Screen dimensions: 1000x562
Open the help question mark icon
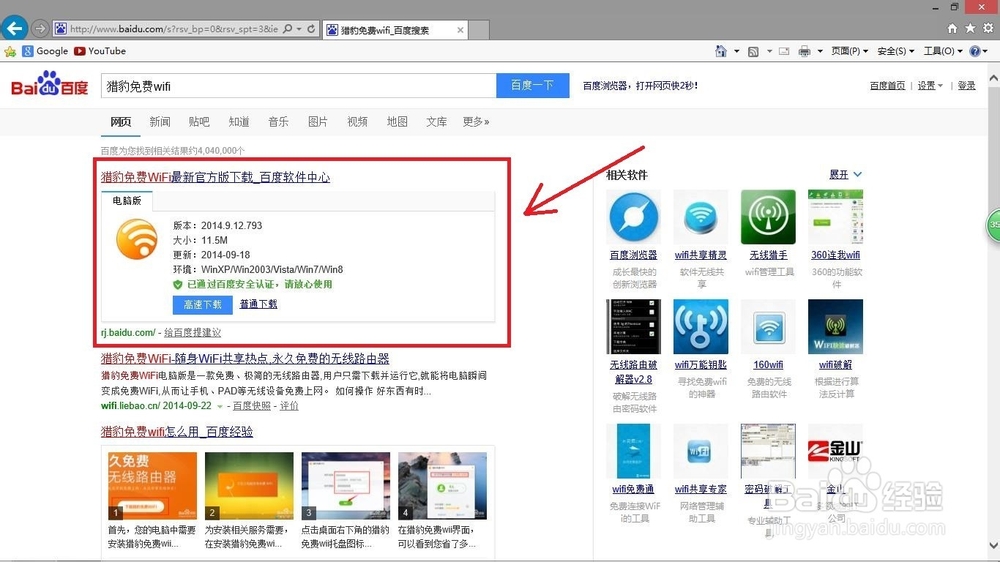coord(974,51)
